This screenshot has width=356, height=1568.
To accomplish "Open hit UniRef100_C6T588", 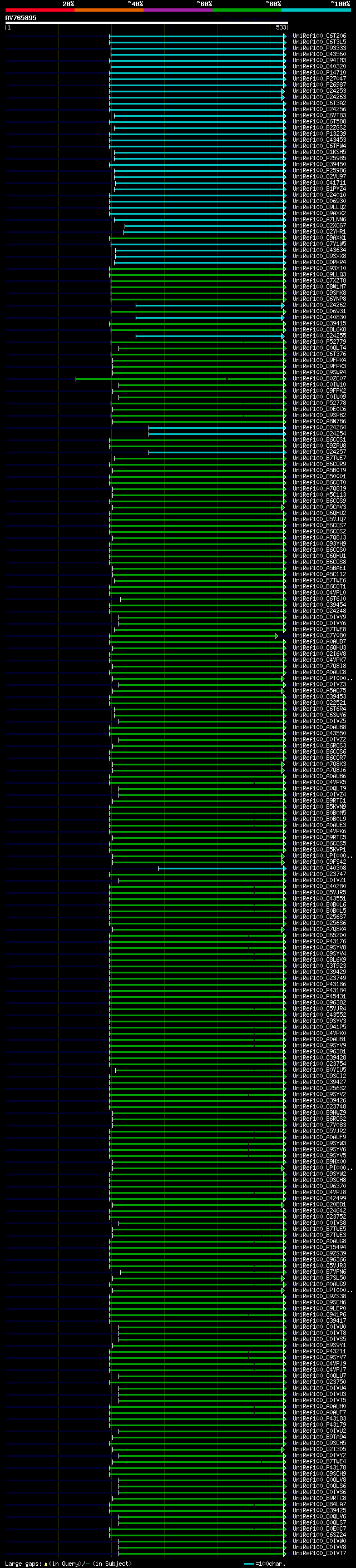I will pyautogui.click(x=319, y=122).
